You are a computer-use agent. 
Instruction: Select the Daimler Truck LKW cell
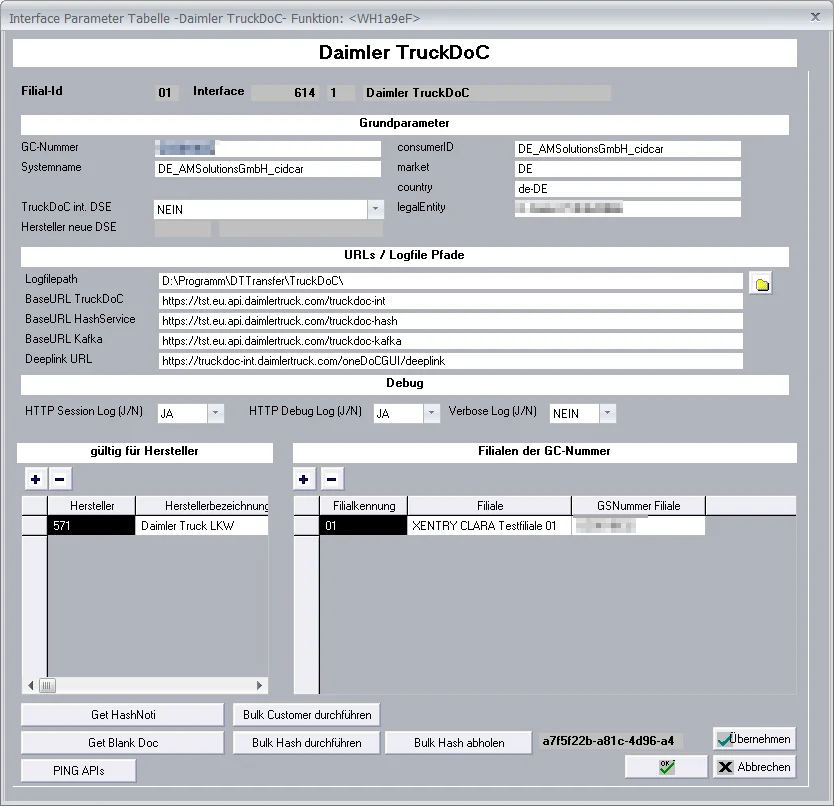(202, 526)
